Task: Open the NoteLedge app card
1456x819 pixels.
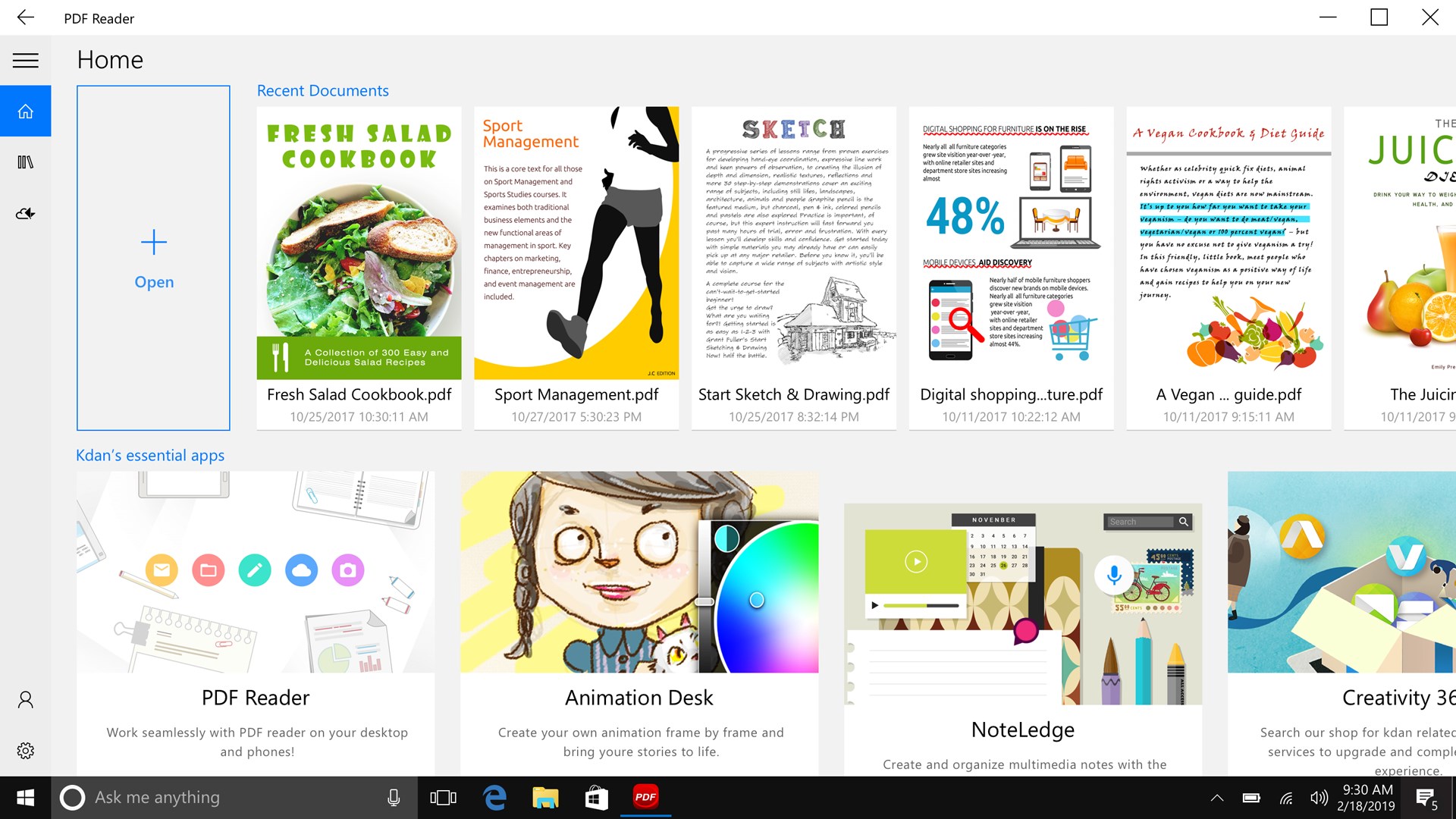Action: click(1023, 637)
